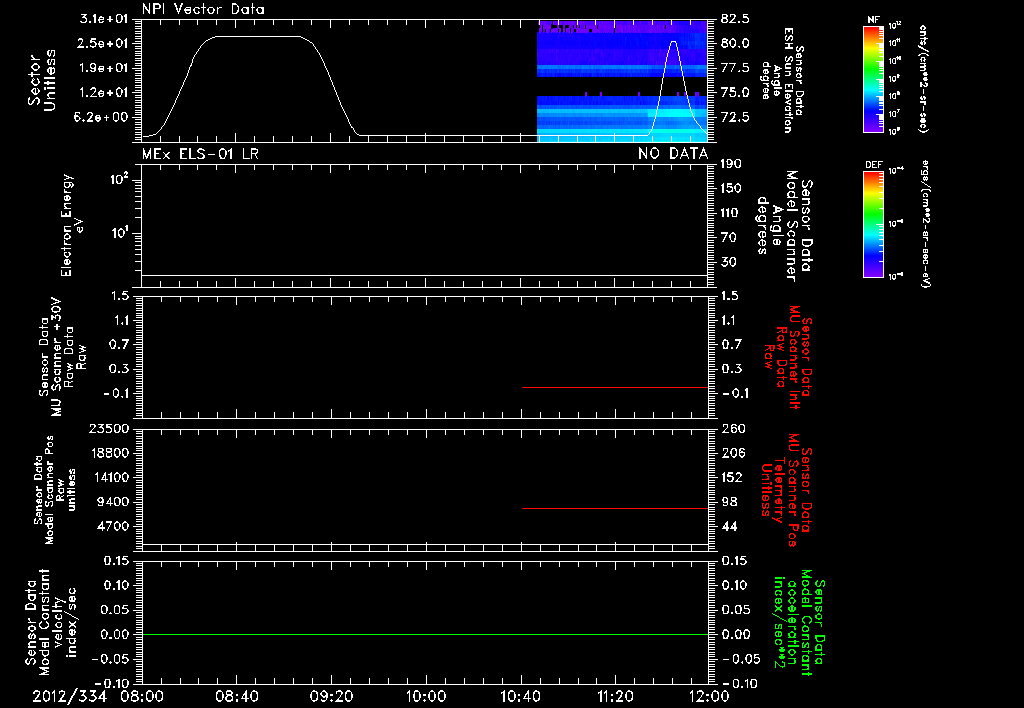The height and width of the screenshot is (708, 1024).
Task: Click the blue NPI spectrogram data
Action: click(x=622, y=81)
